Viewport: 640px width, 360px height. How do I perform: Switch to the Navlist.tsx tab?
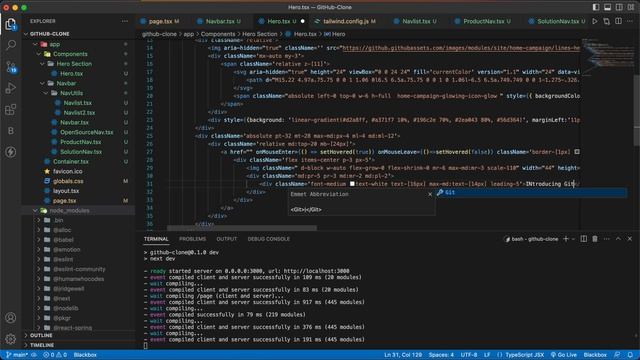pyautogui.click(x=416, y=21)
